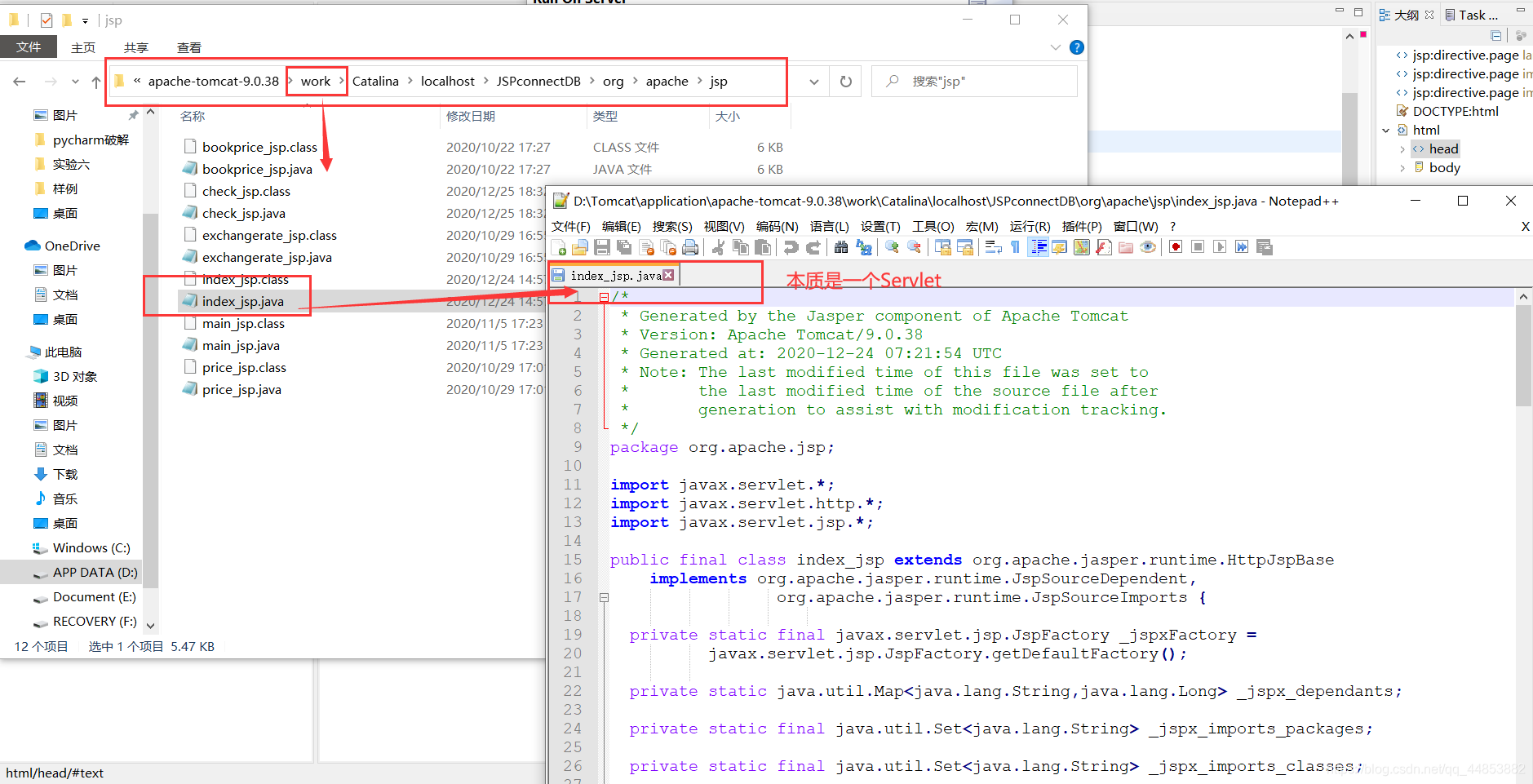
Task: Toggle indent guide icon in Notepad++
Action: [1038, 247]
